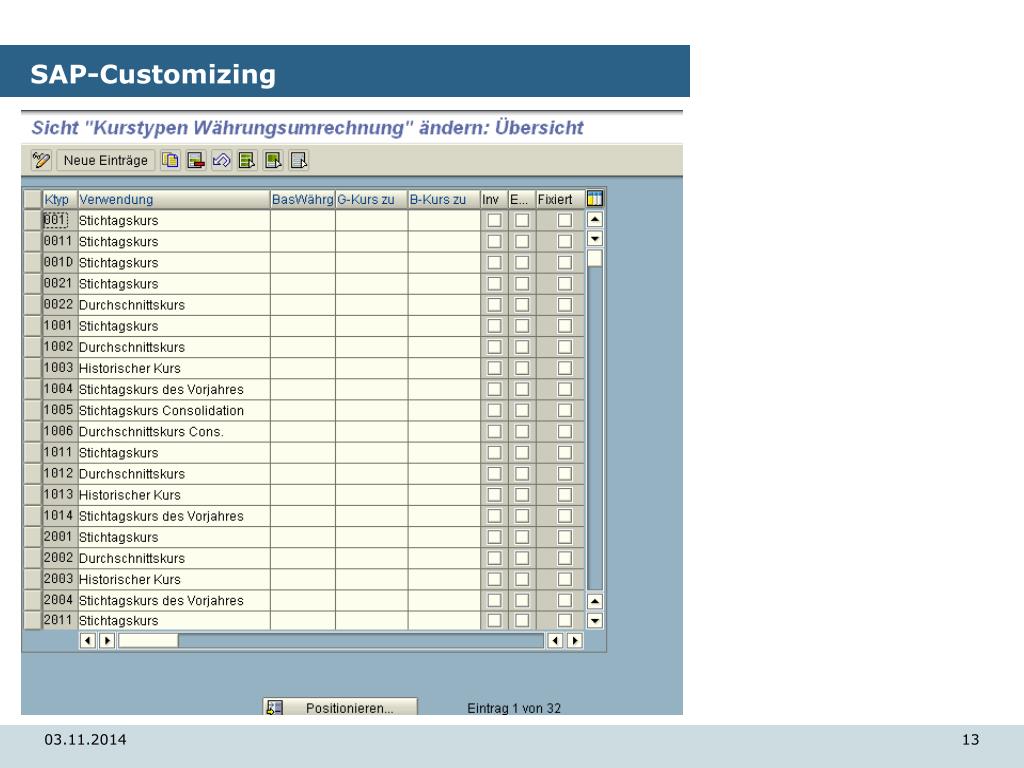Tick Fixiert checkbox for Durchschnittskurs Cons.
Viewport: 1024px width, 768px height.
565,432
